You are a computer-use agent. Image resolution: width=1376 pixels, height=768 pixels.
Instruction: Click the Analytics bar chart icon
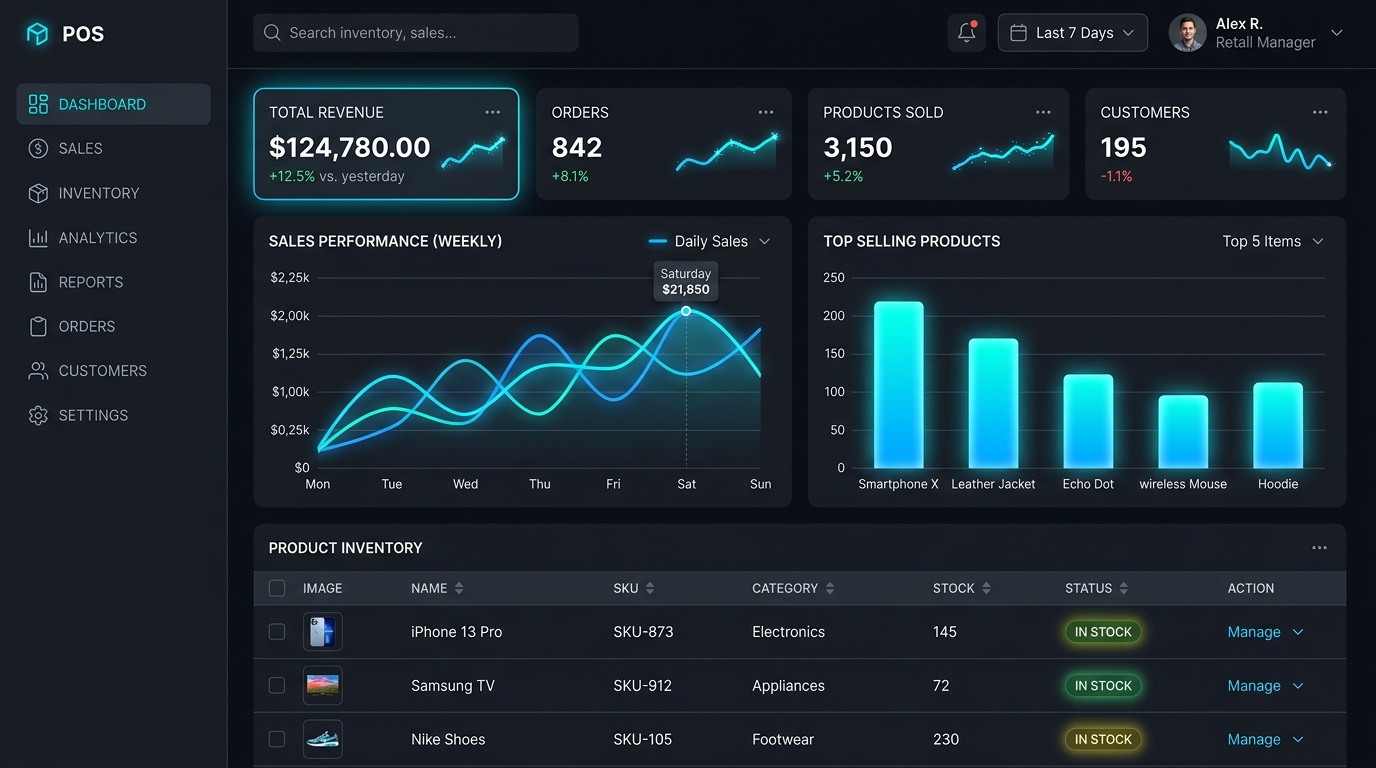(x=38, y=238)
